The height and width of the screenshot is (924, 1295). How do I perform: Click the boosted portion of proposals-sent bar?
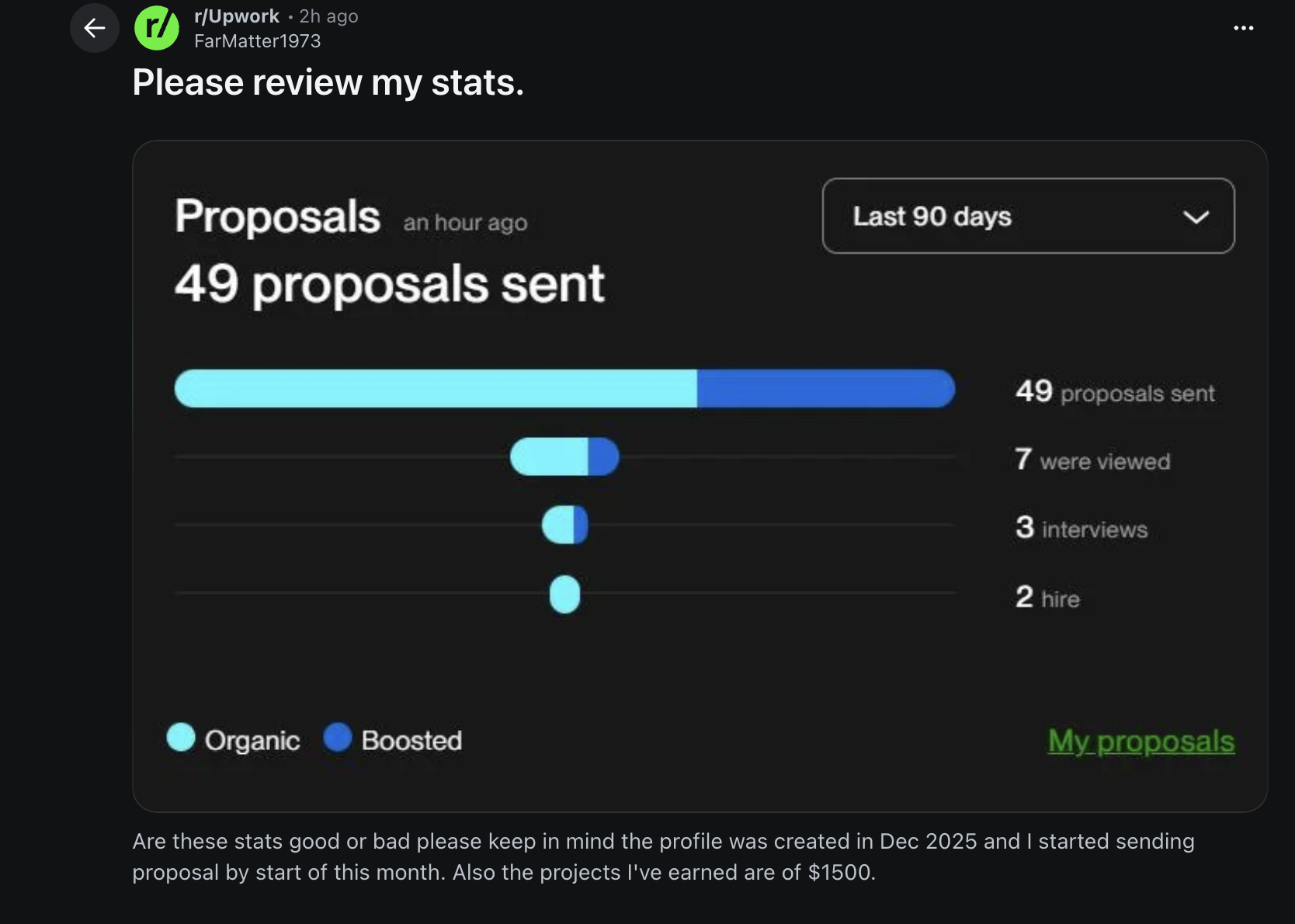825,388
